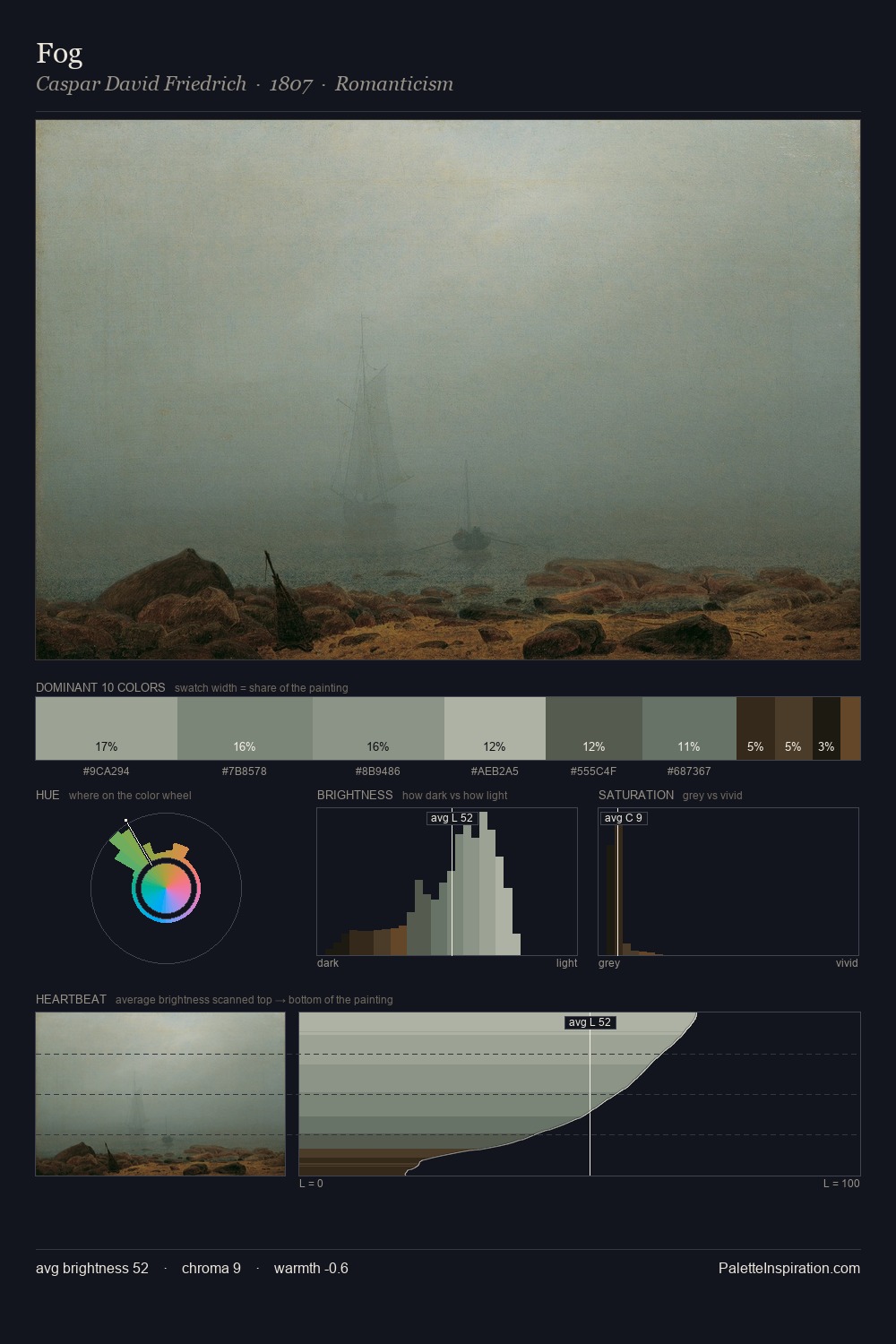
Task: Click the 'vivid' axis label
Action: (x=847, y=963)
